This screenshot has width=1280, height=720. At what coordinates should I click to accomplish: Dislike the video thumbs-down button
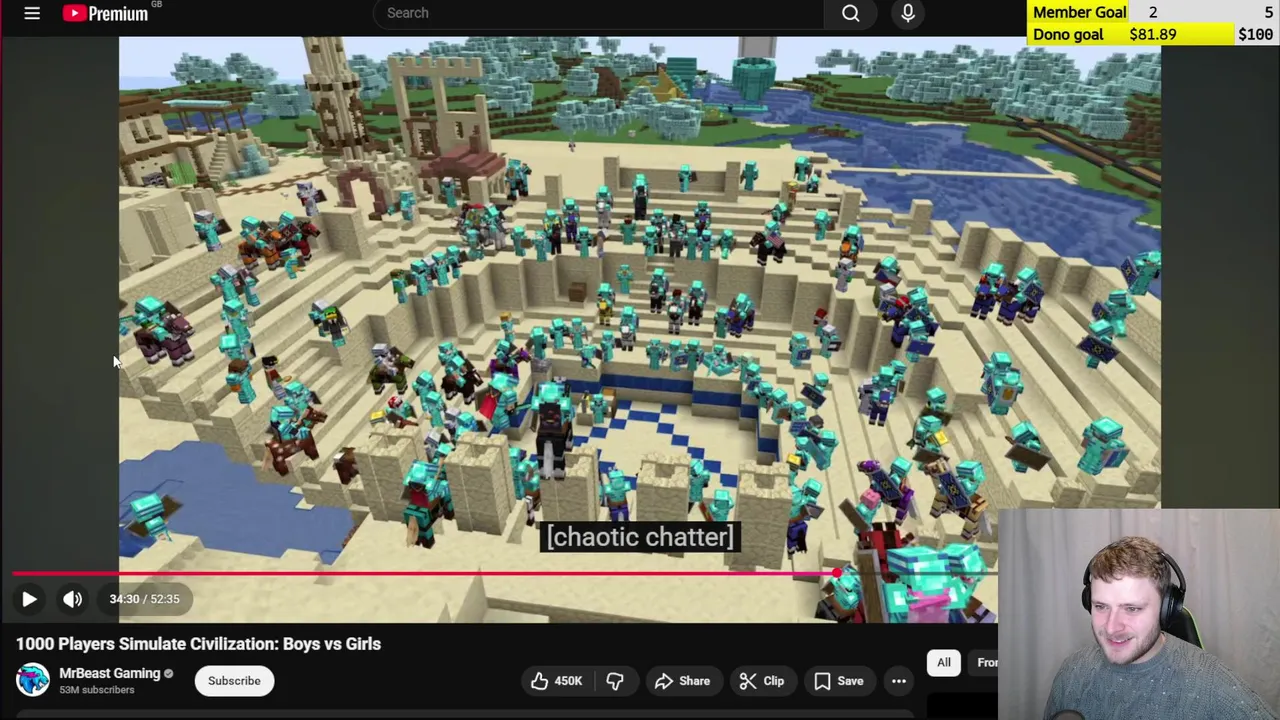pos(615,681)
